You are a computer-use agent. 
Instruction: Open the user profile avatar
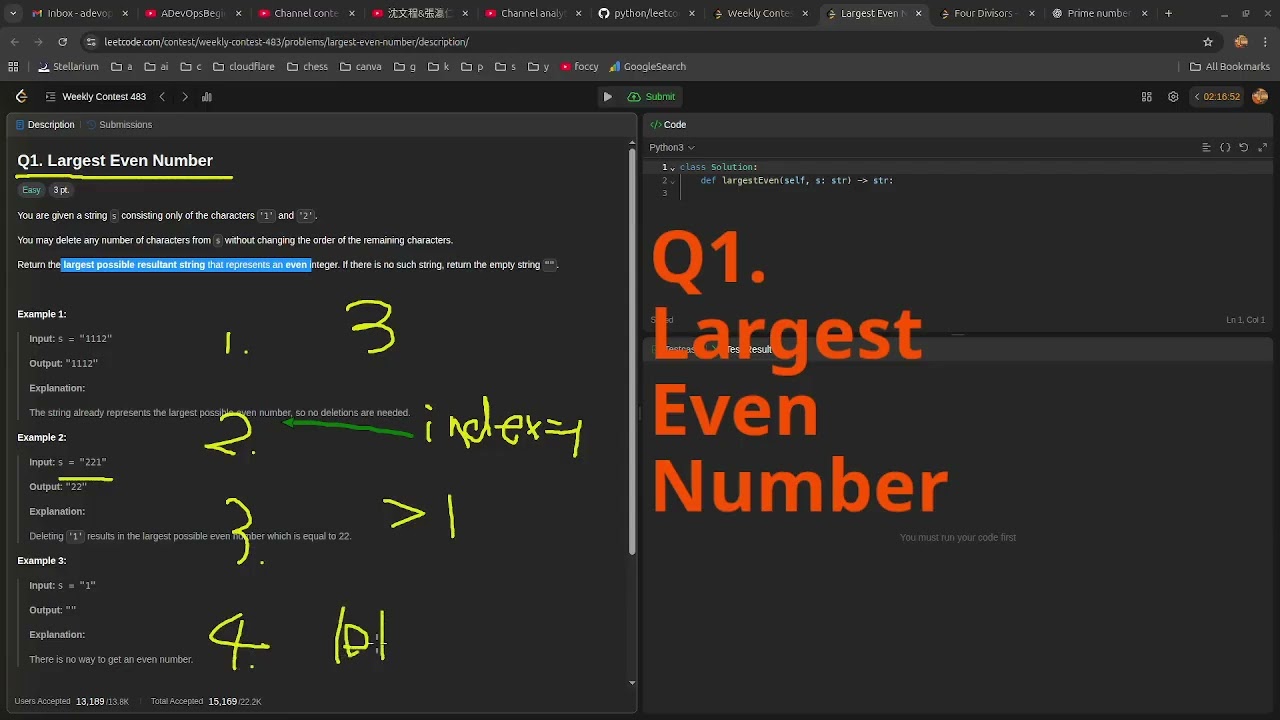1260,97
